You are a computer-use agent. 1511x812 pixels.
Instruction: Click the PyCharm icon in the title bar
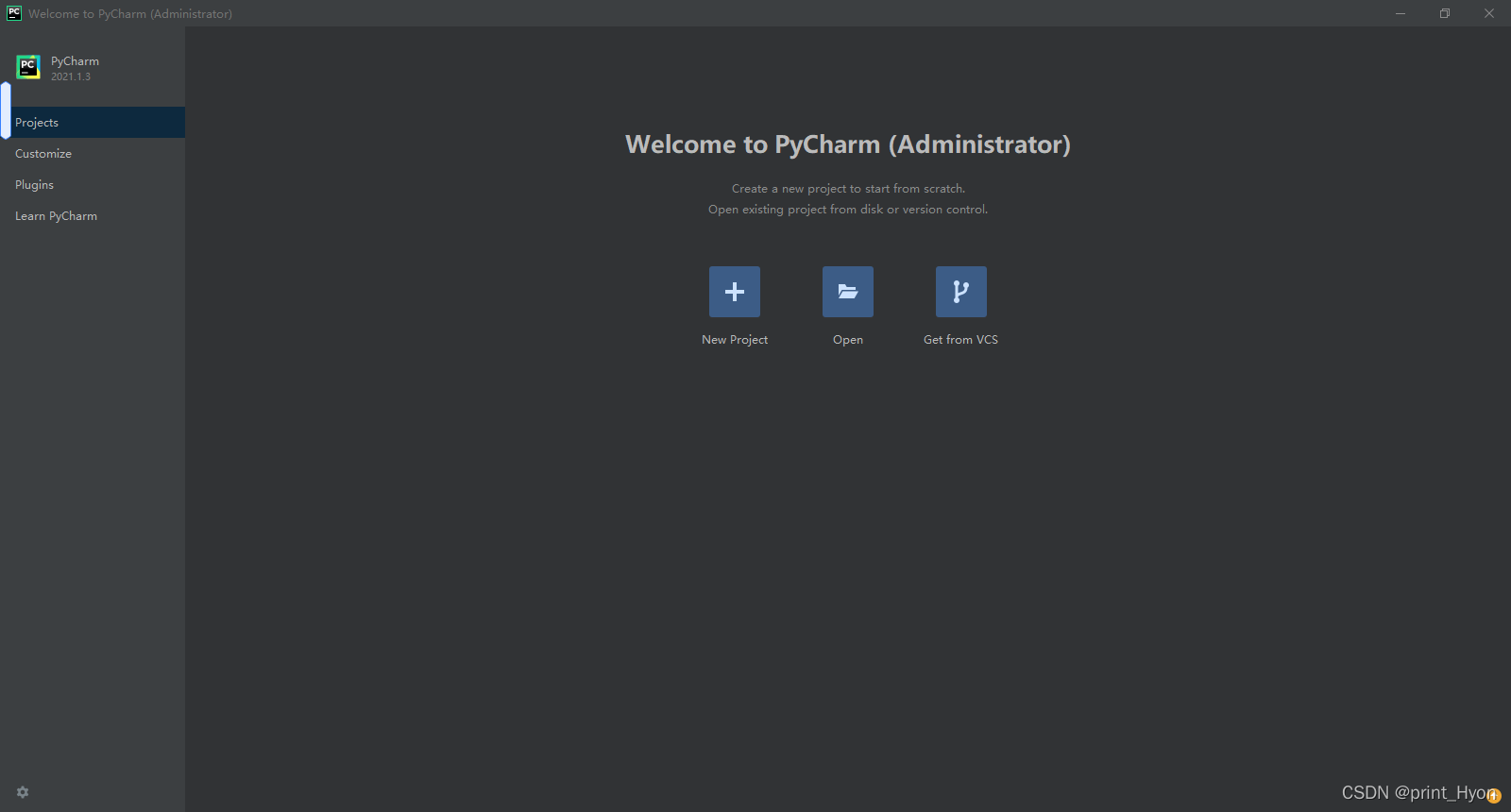14,13
